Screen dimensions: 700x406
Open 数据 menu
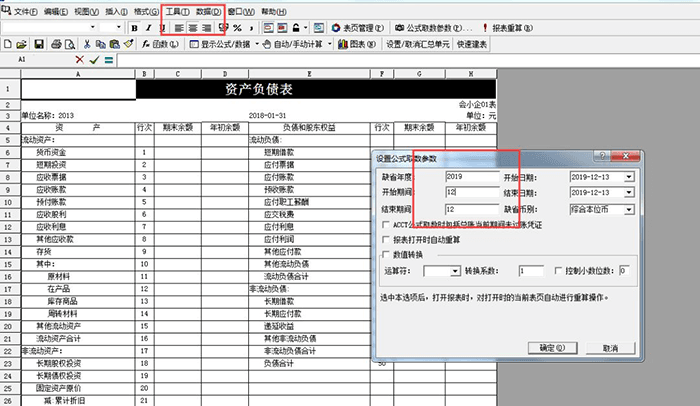click(x=208, y=12)
